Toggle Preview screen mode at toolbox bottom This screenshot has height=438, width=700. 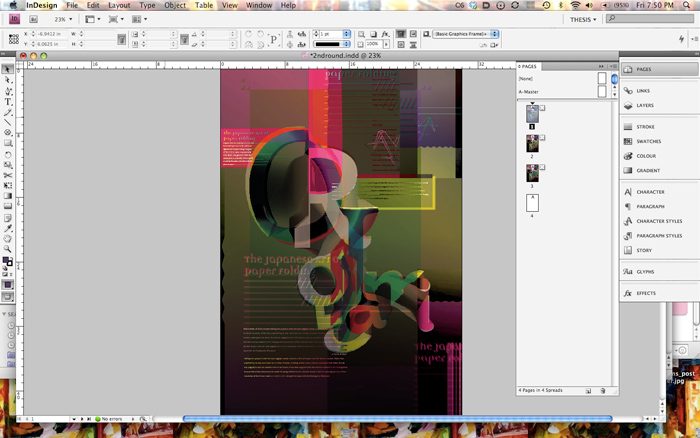click(x=8, y=296)
